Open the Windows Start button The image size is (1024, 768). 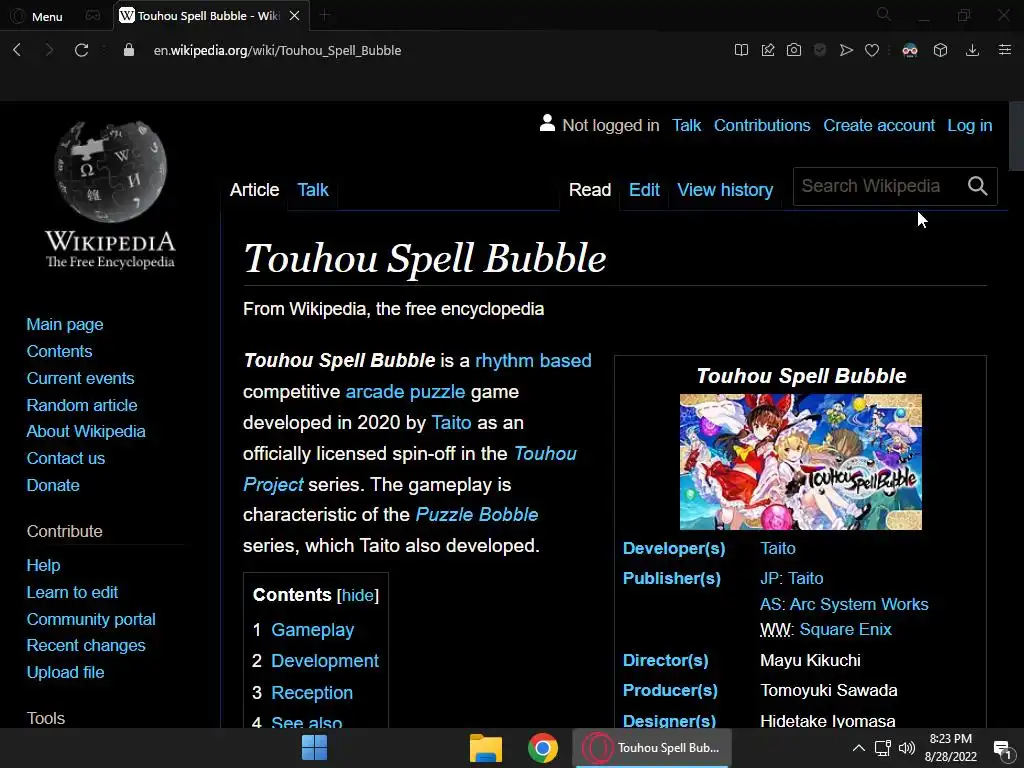click(314, 748)
